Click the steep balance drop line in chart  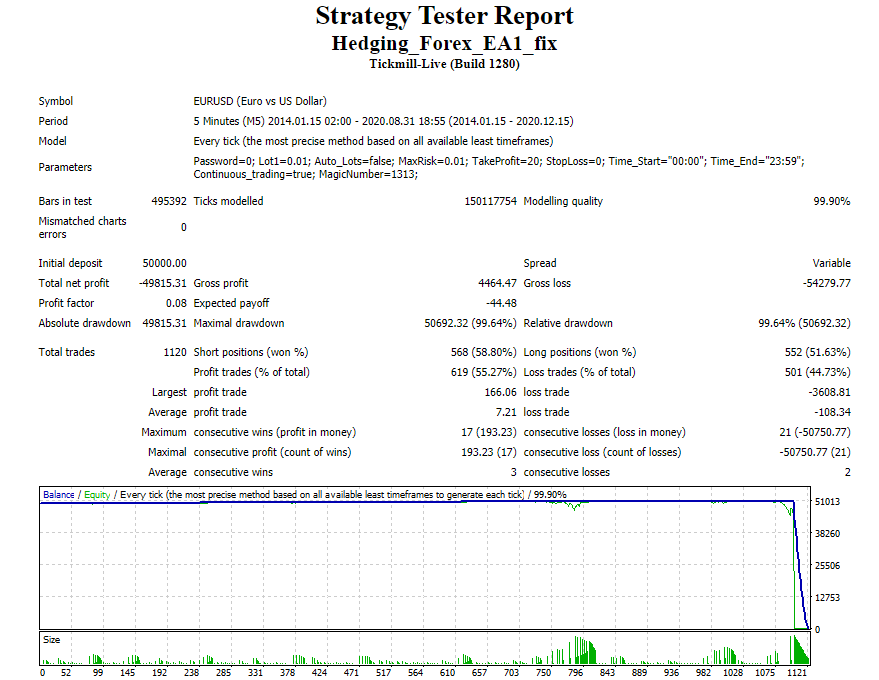coord(801,566)
